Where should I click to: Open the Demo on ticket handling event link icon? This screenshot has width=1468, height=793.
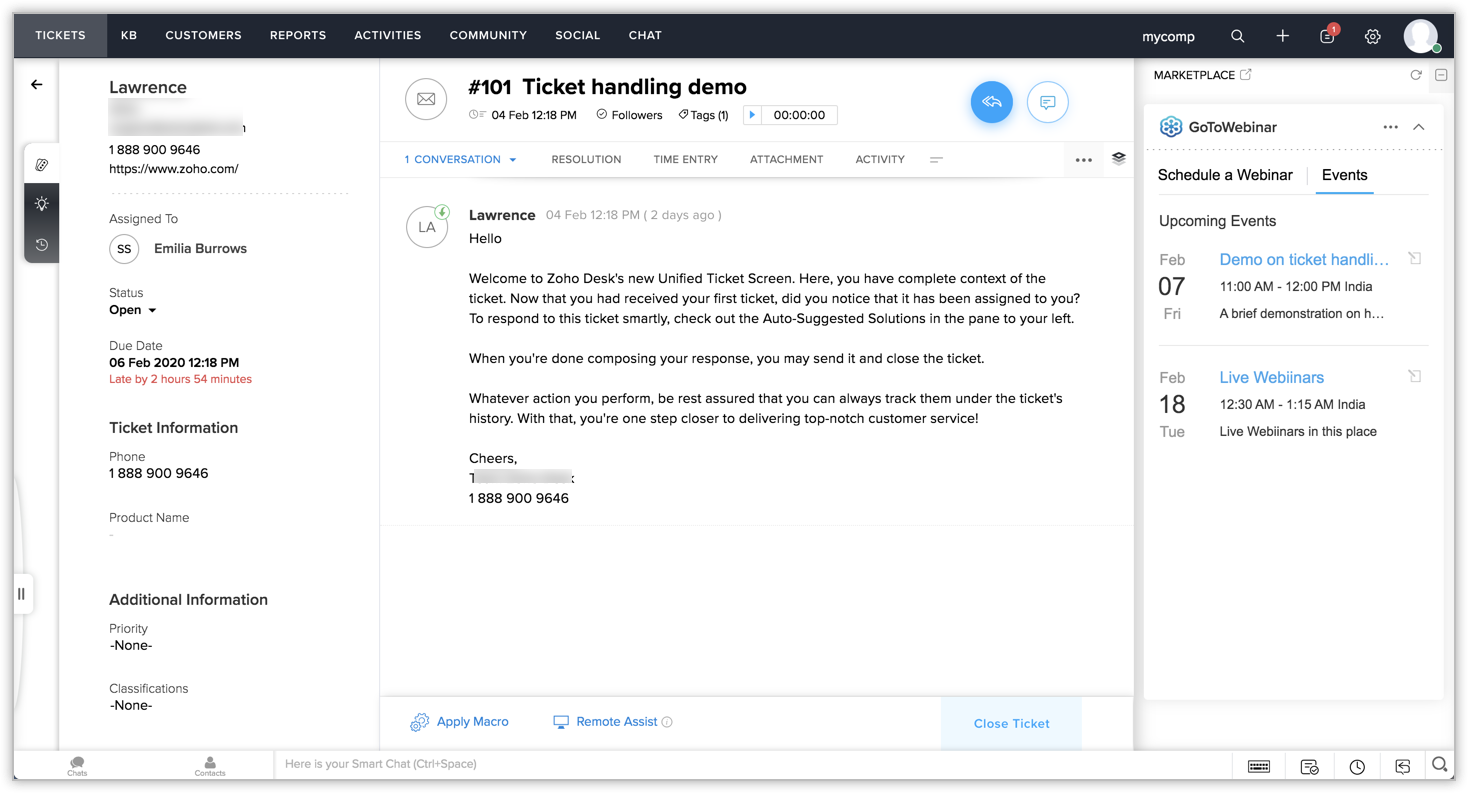coord(1415,259)
